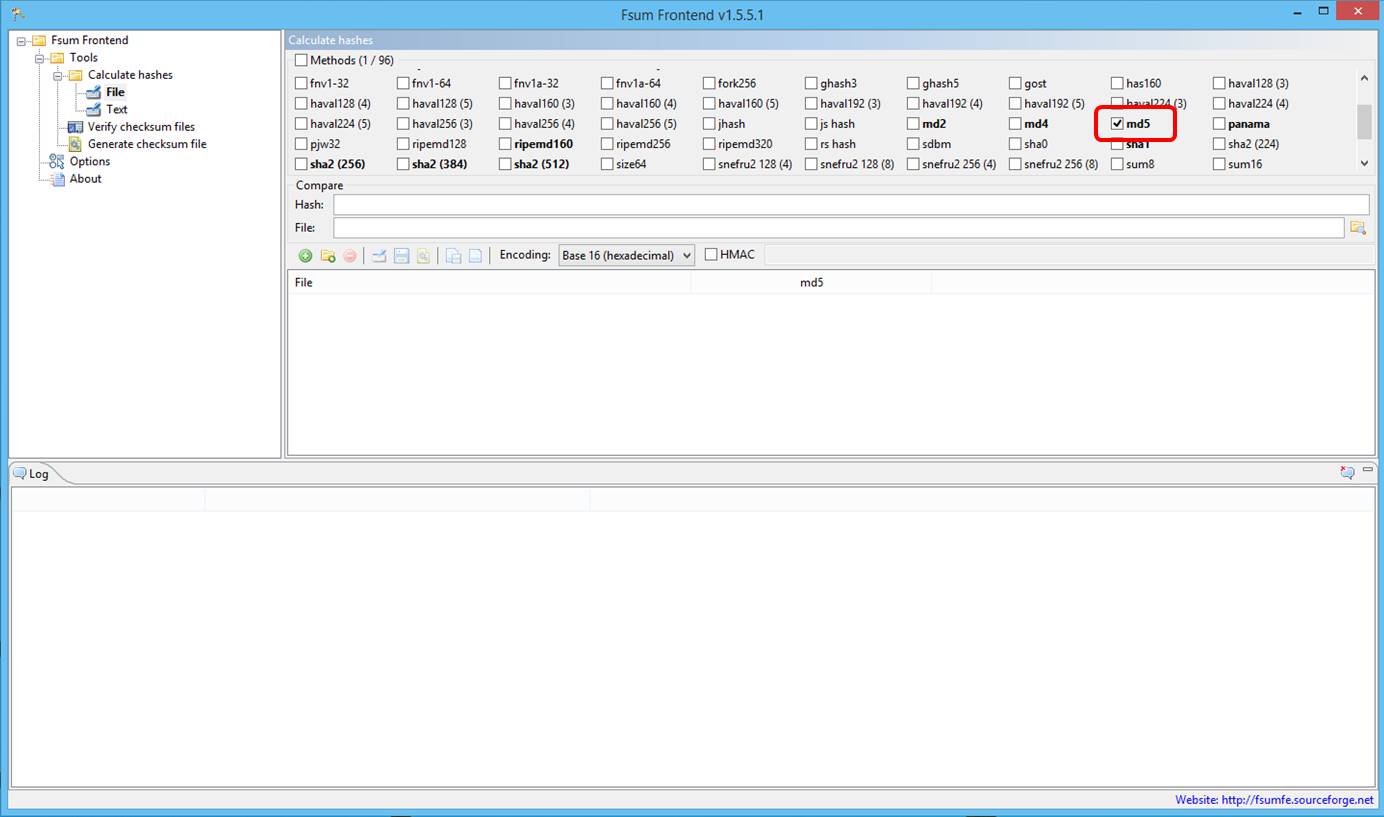Open Verify checksum files tool
The width and height of the screenshot is (1384, 817).
click(140, 127)
